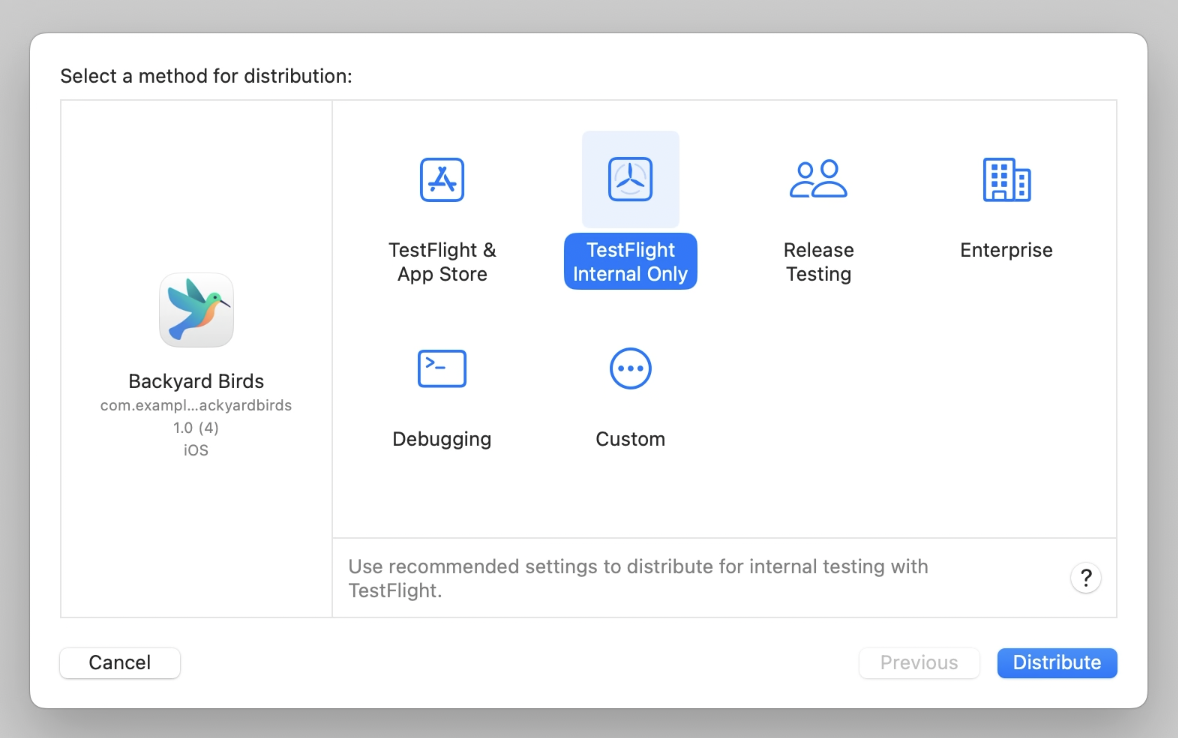Choose the TestFlight Internal Only icon

[x=630, y=180]
